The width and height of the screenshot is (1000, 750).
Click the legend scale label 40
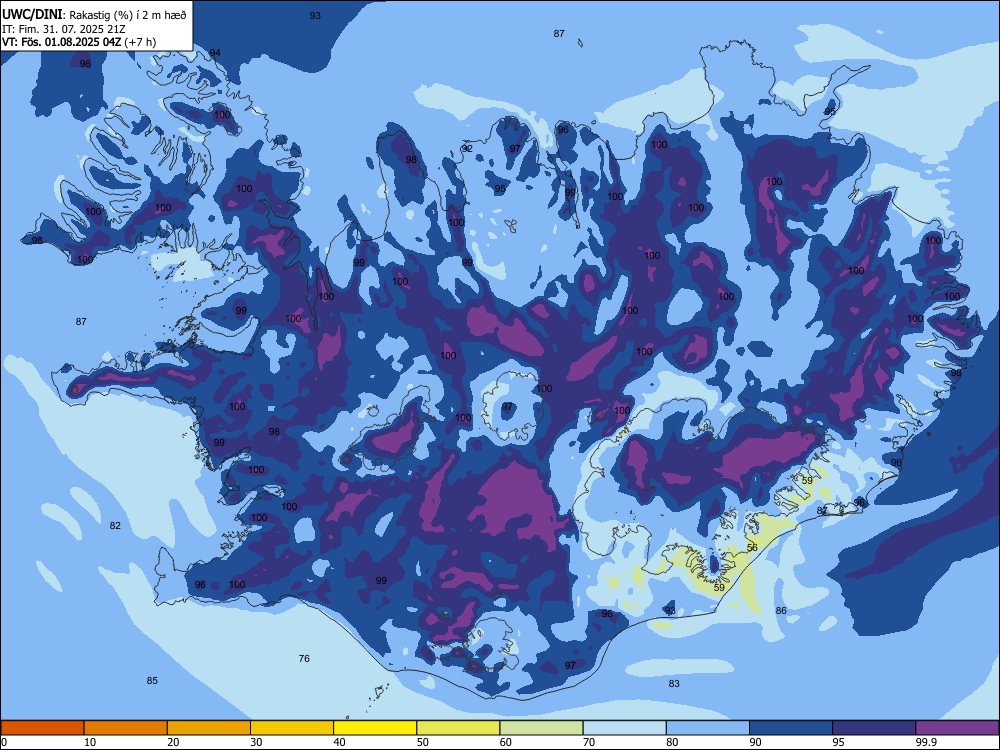339,742
